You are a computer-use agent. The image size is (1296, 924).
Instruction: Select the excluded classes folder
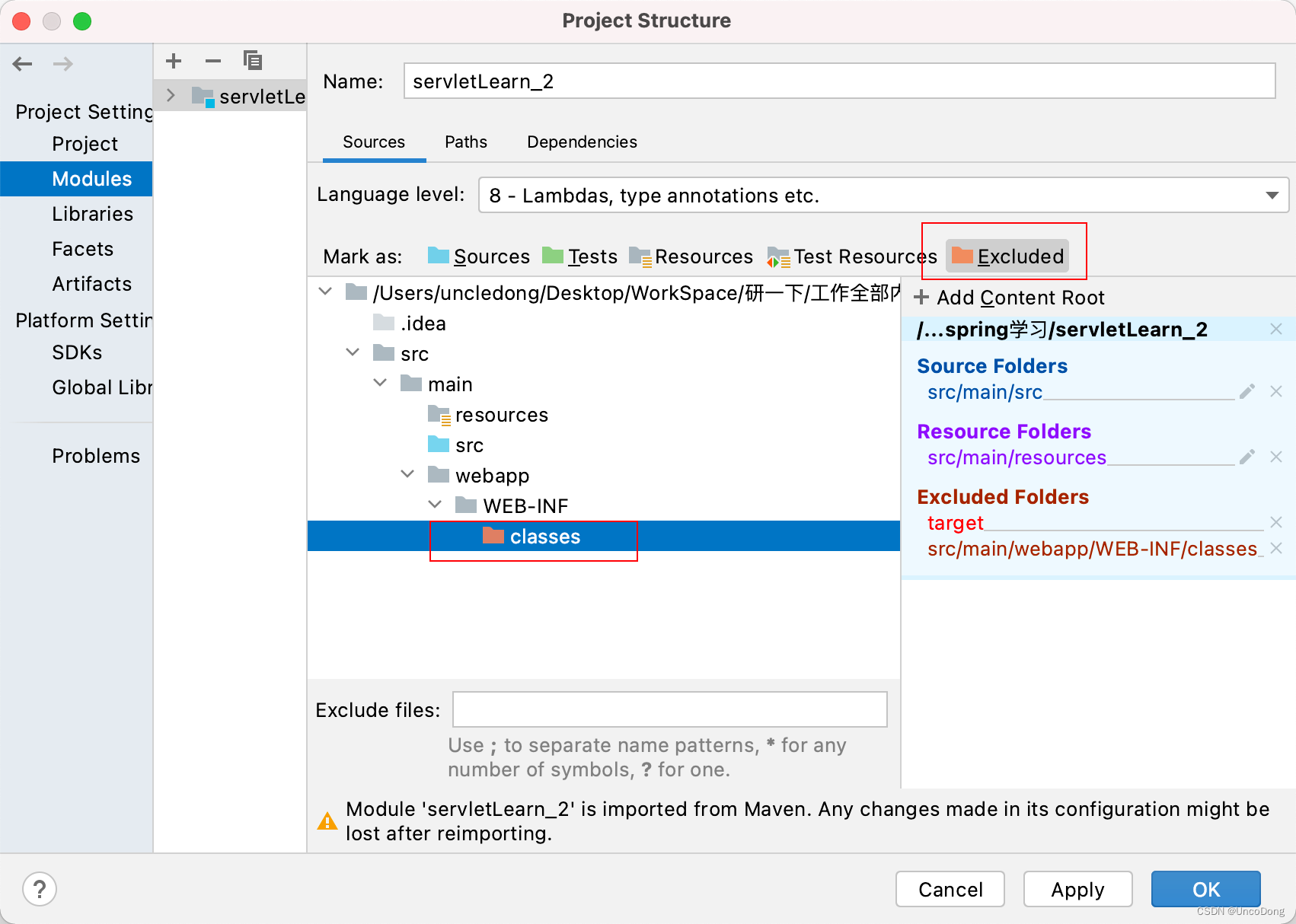(604, 536)
